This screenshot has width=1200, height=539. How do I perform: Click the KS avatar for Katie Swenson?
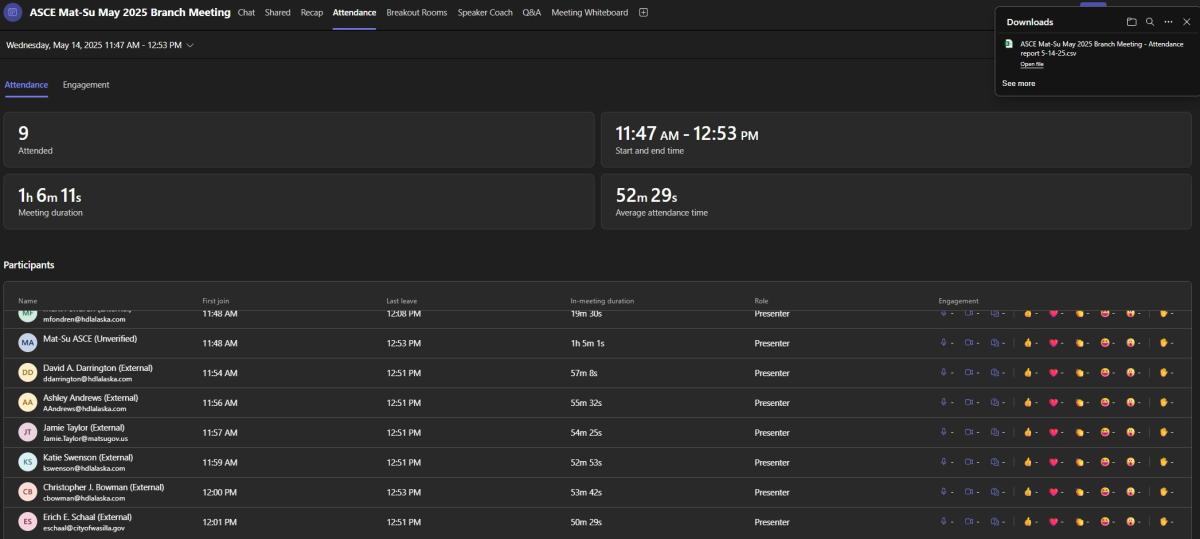(28, 463)
